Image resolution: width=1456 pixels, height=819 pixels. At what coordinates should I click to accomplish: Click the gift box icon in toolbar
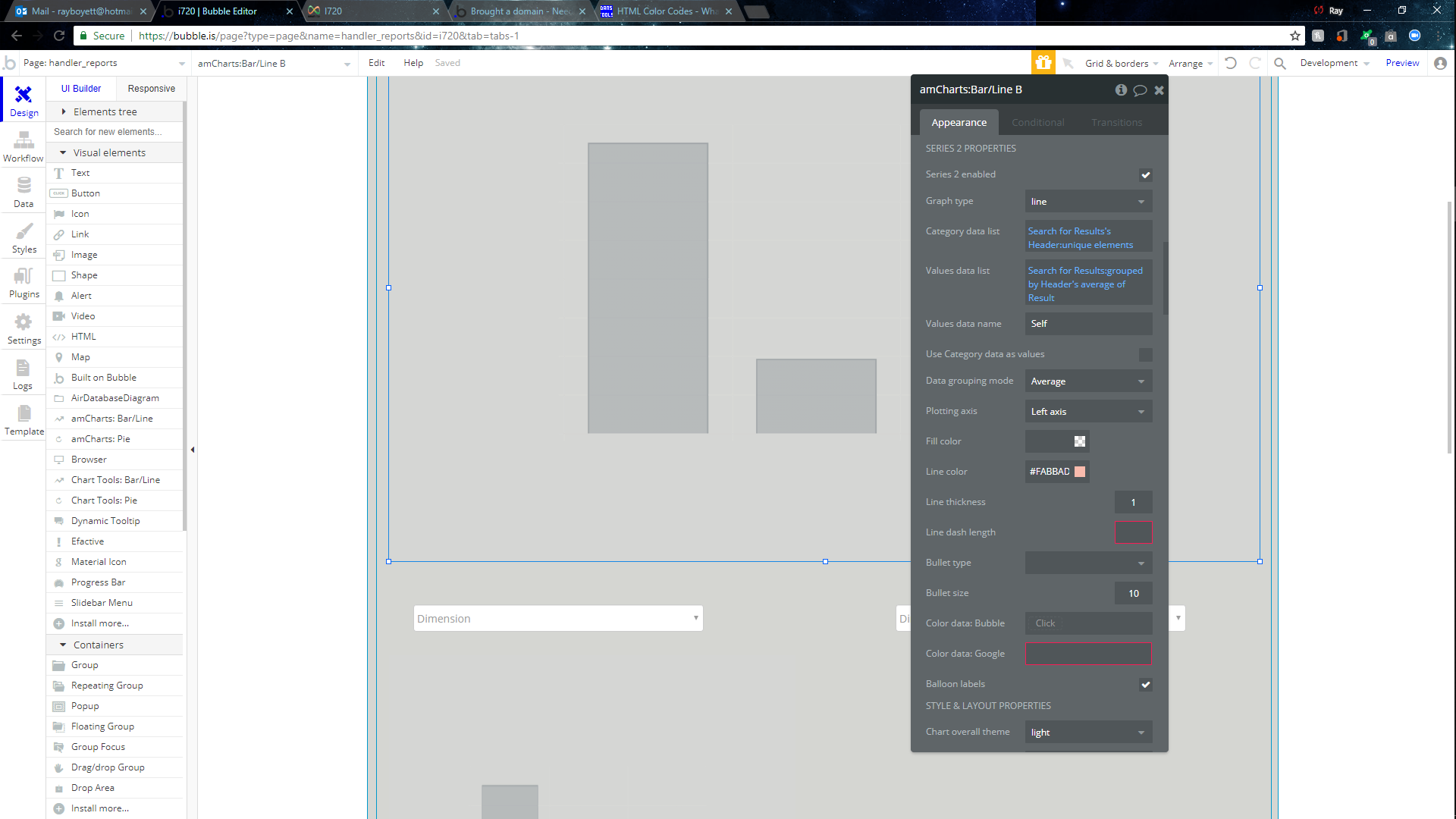coord(1043,63)
